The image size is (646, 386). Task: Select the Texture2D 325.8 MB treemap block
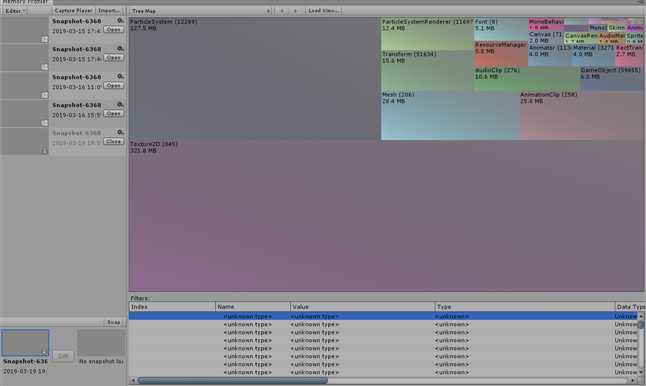386,216
